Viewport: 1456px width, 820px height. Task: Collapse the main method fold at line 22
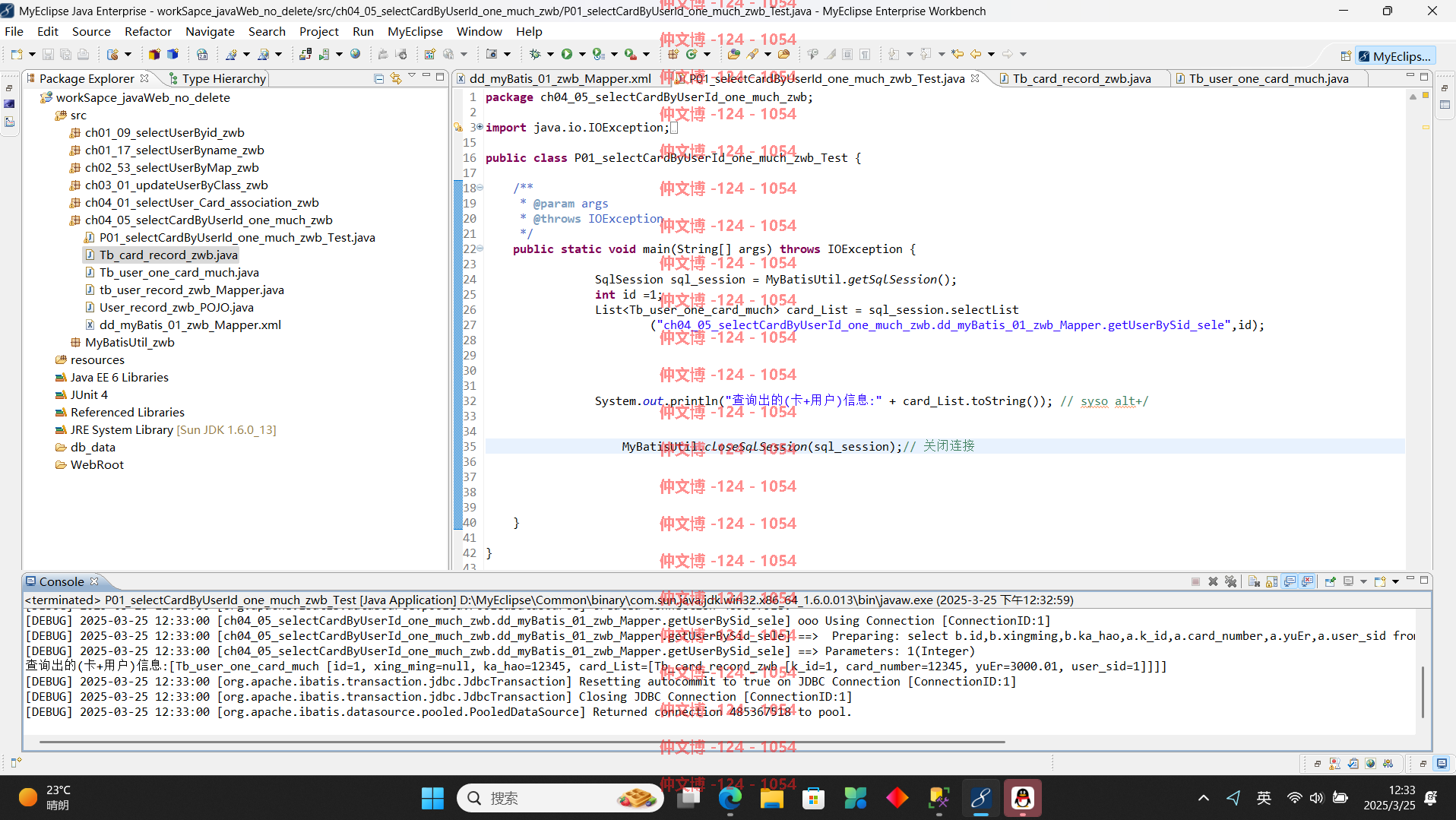(480, 249)
